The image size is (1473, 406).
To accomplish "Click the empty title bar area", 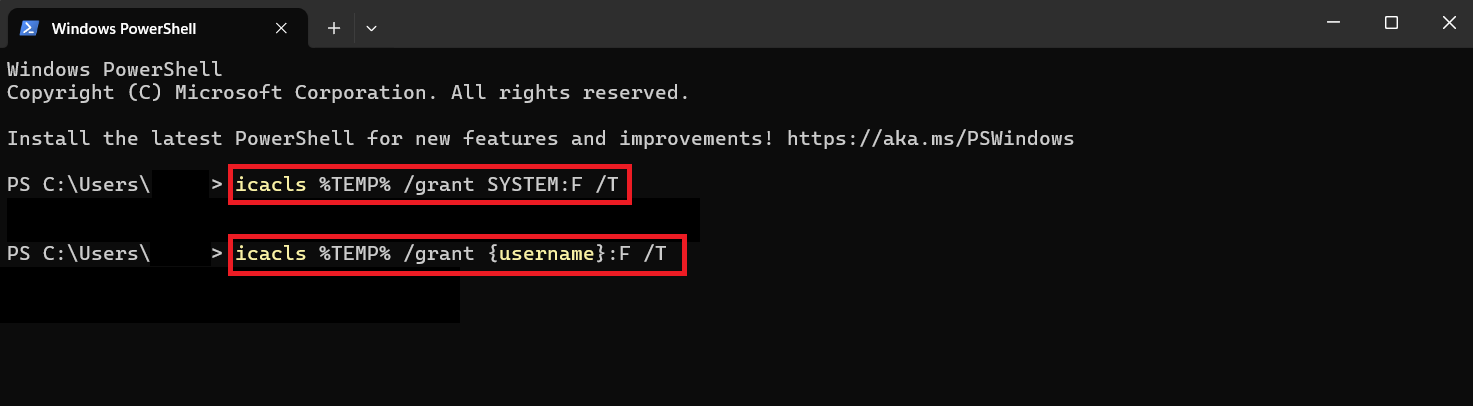I will click(840, 24).
